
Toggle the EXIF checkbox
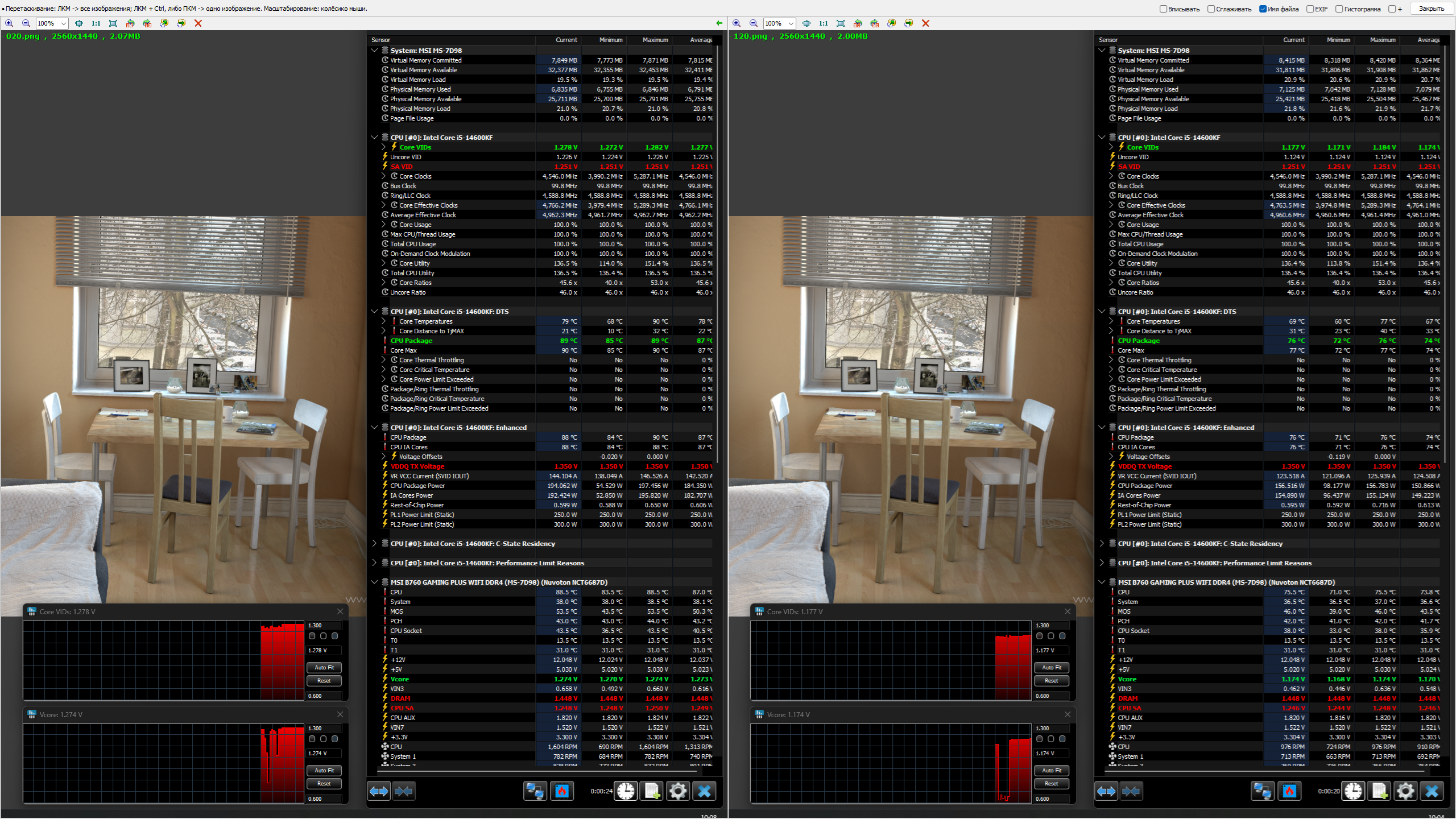pyautogui.click(x=1310, y=9)
